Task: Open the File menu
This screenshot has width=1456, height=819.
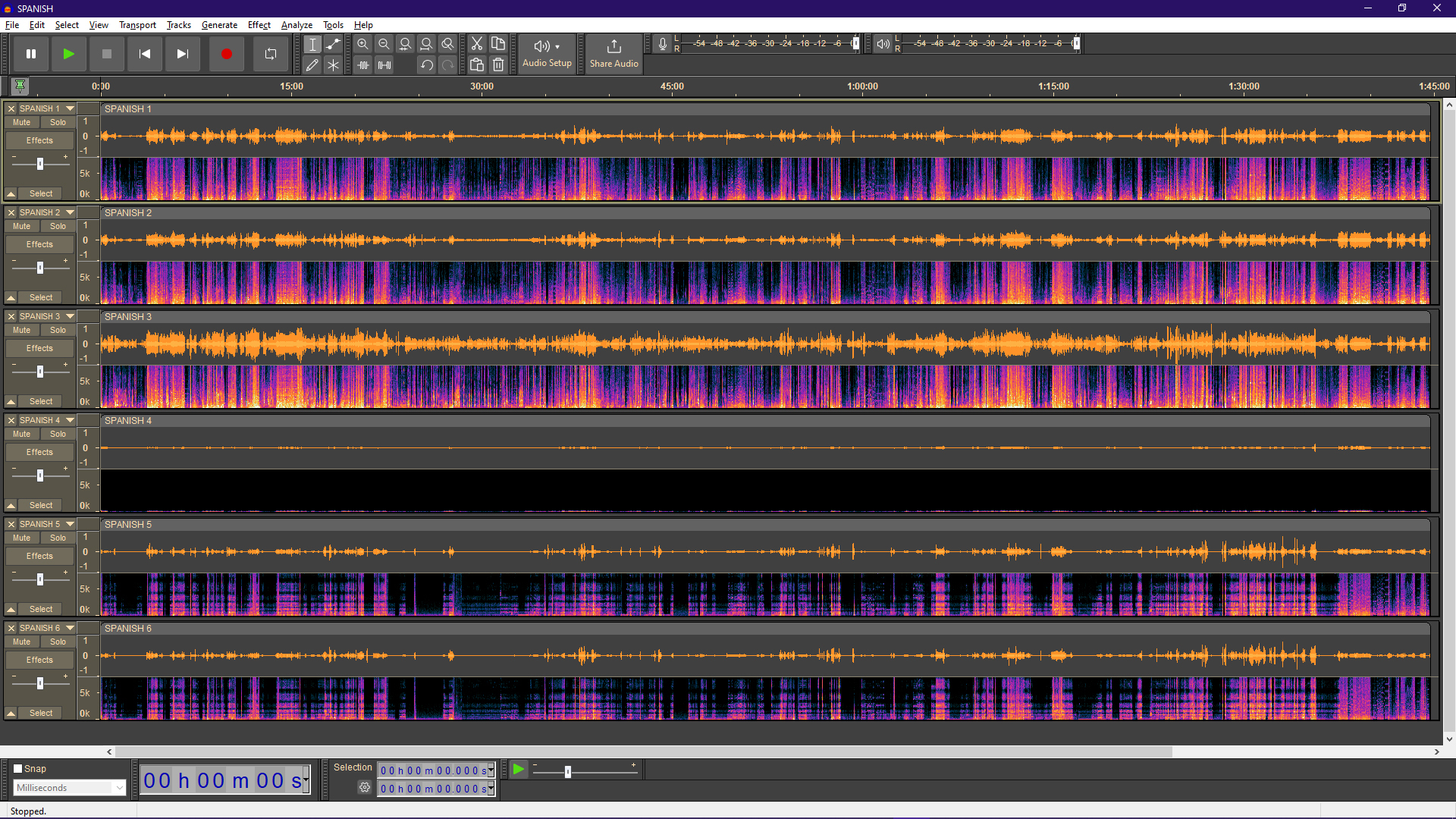Action: pyautogui.click(x=12, y=25)
